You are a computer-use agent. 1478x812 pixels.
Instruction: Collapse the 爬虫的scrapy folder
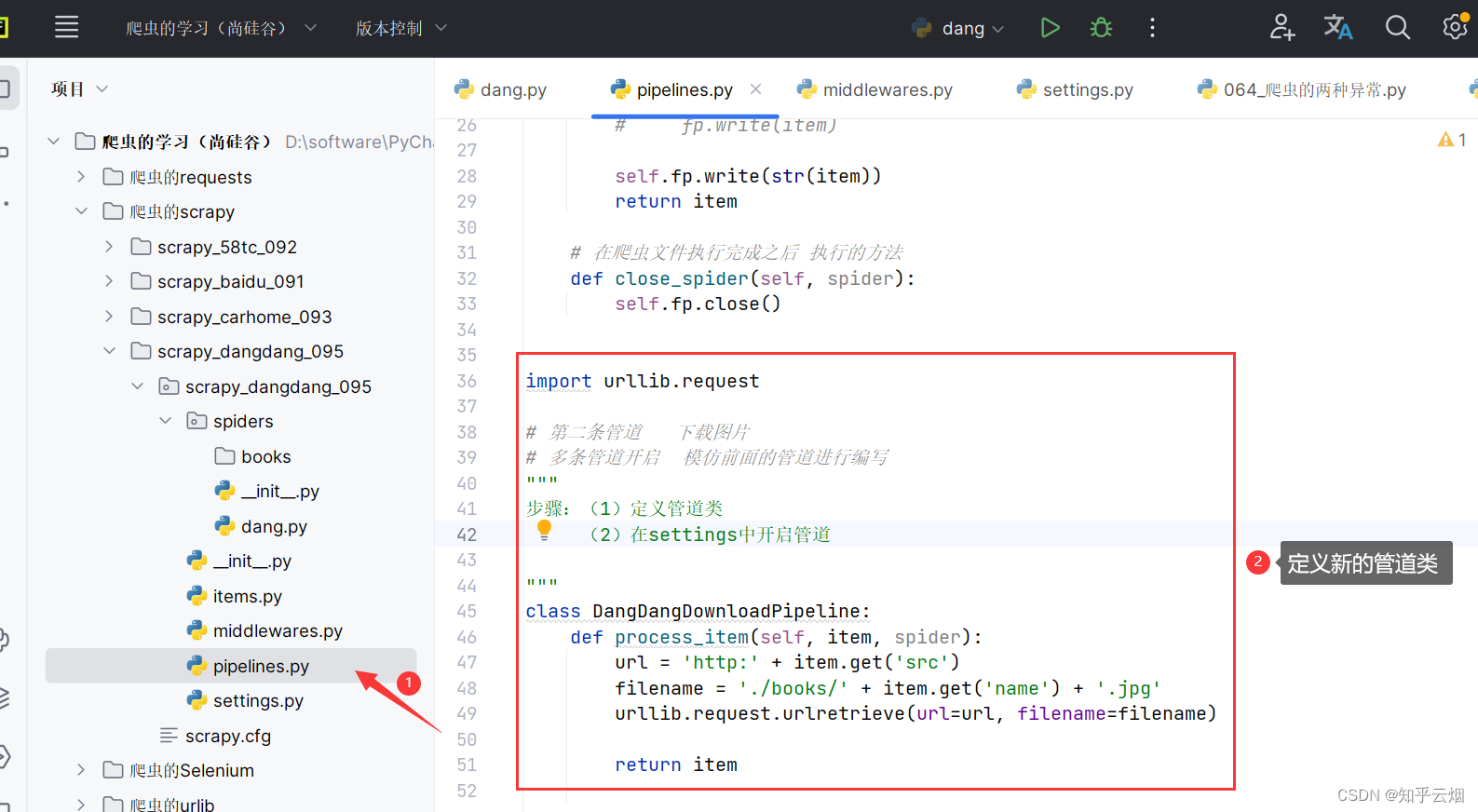81,211
